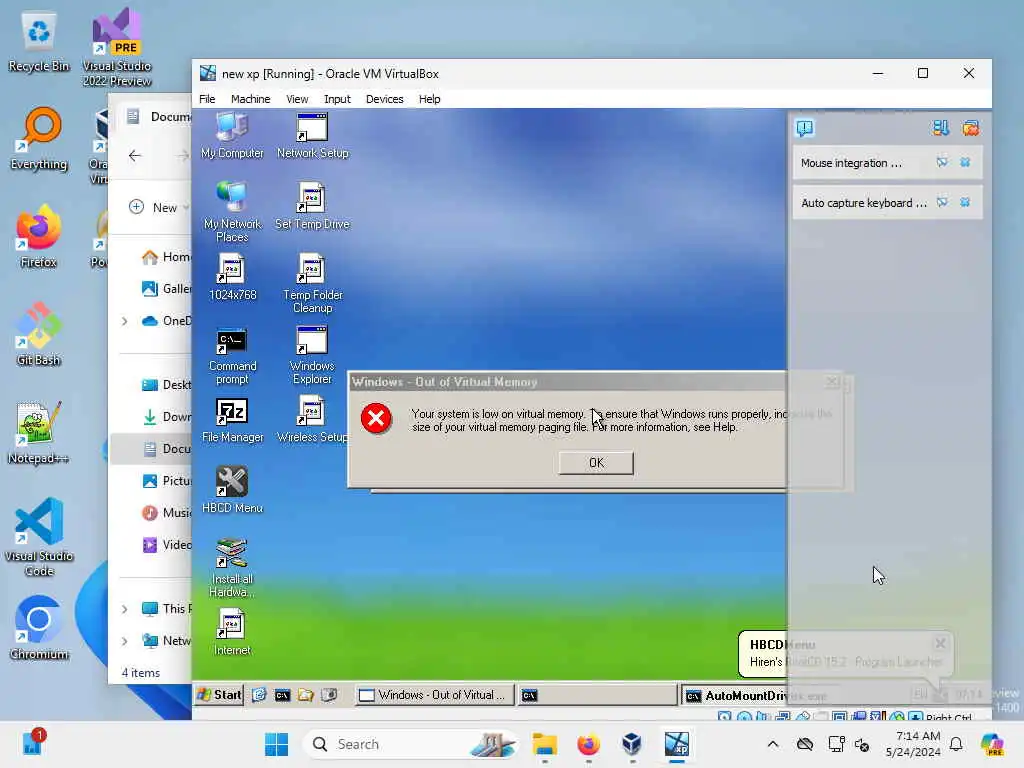
Task: Expand the This PC node in File Explorer
Action: 124,609
